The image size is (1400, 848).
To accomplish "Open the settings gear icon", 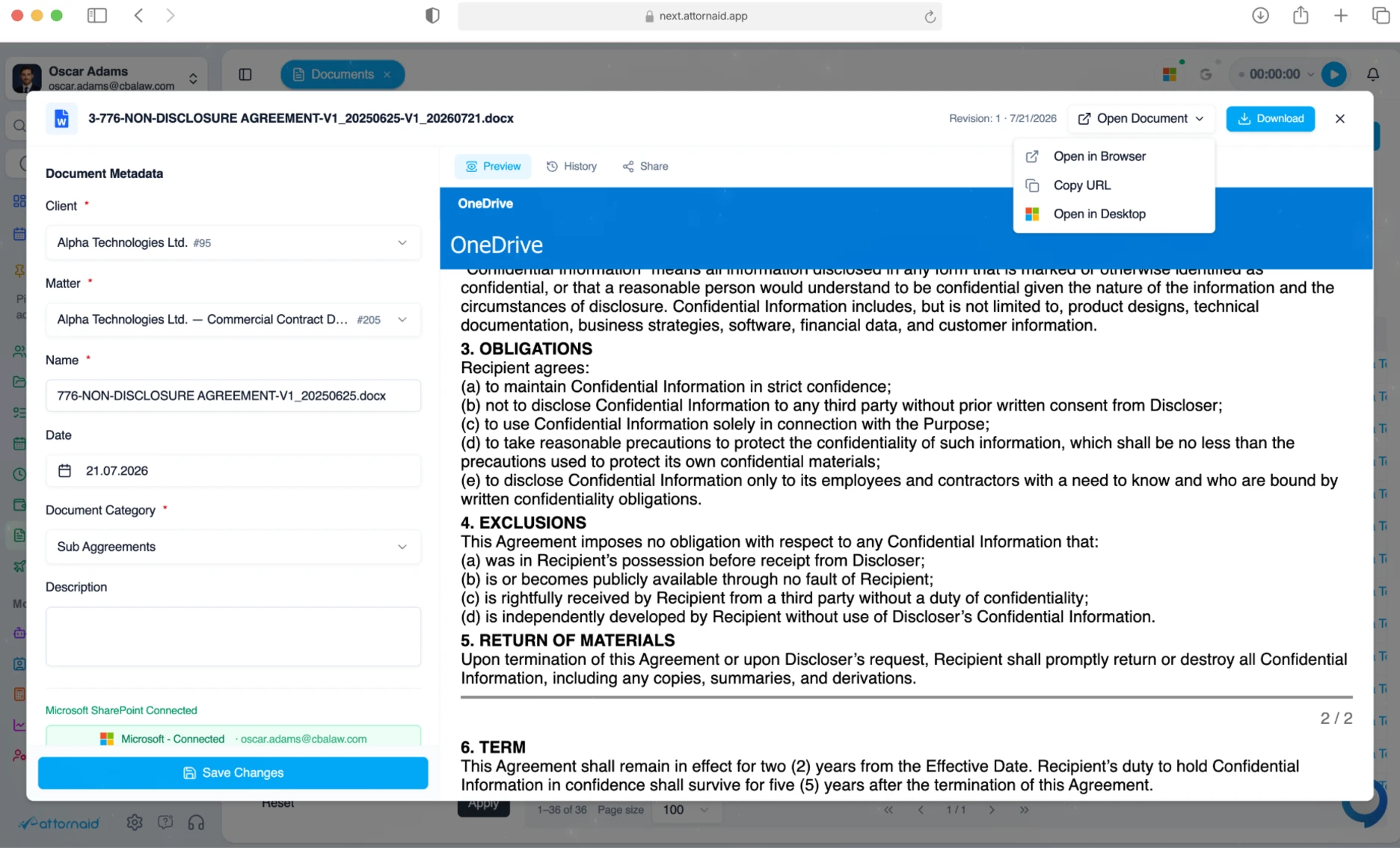I will point(135,823).
